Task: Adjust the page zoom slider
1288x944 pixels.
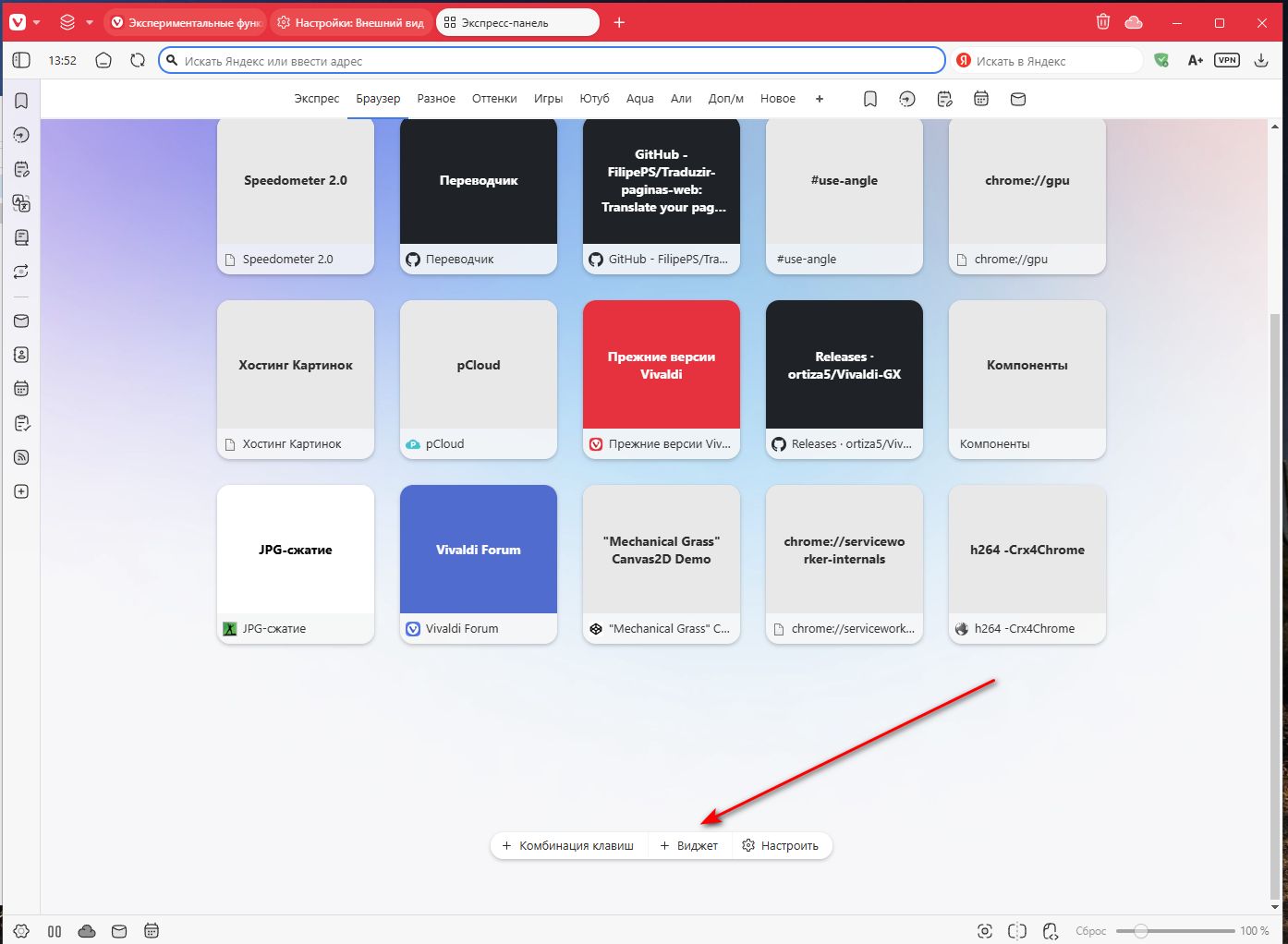Action: point(1175,931)
